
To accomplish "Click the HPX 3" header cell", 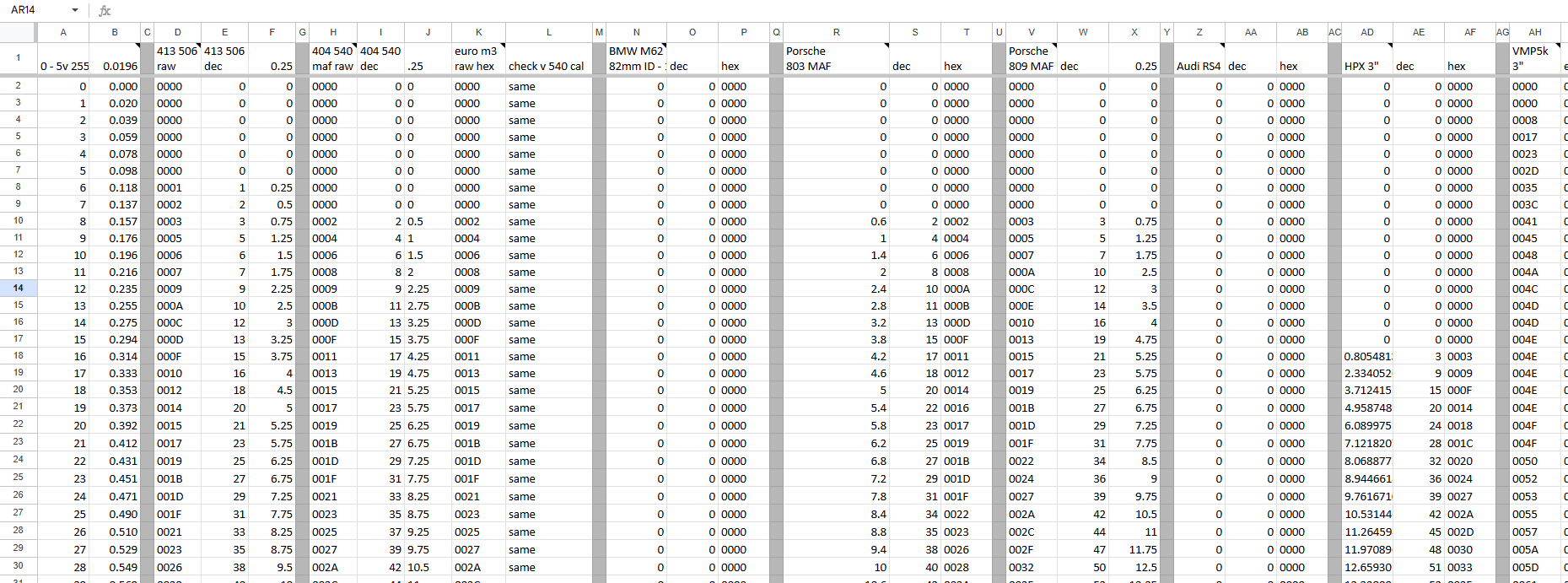I will pyautogui.click(x=1366, y=58).
